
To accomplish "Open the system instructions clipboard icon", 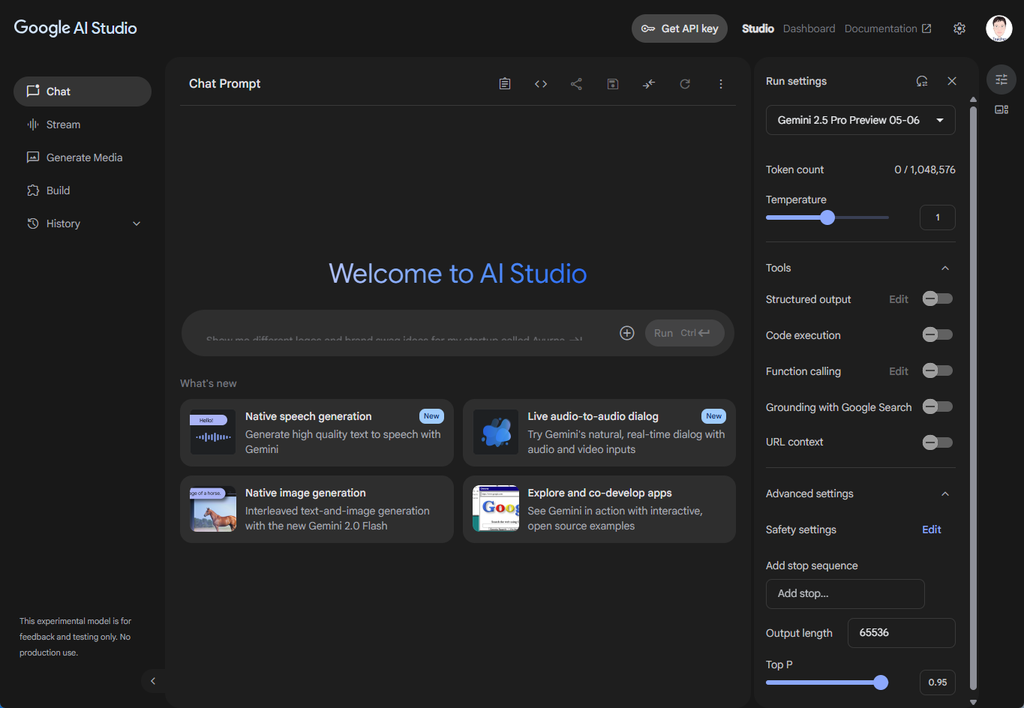I will coord(505,84).
